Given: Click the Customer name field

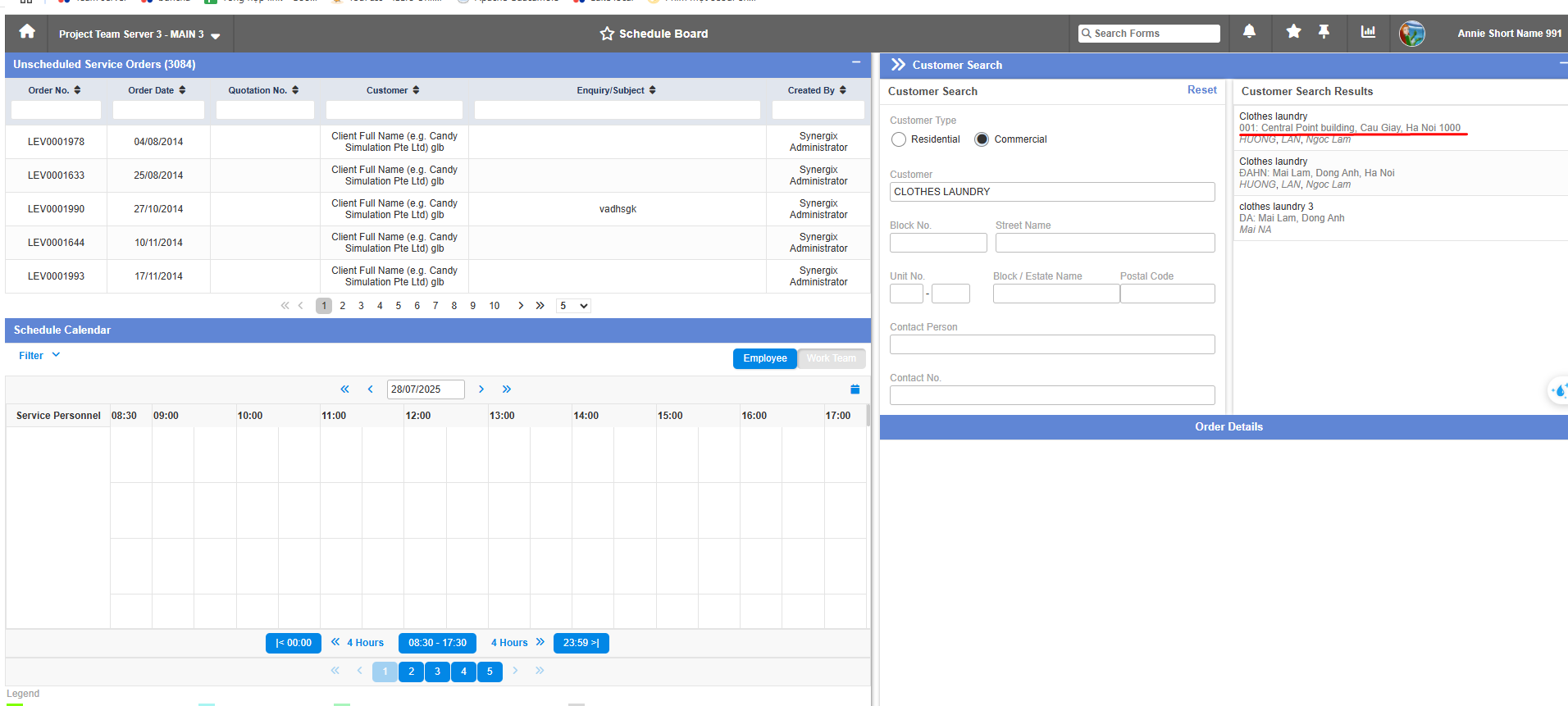Looking at the screenshot, I should [x=1052, y=192].
